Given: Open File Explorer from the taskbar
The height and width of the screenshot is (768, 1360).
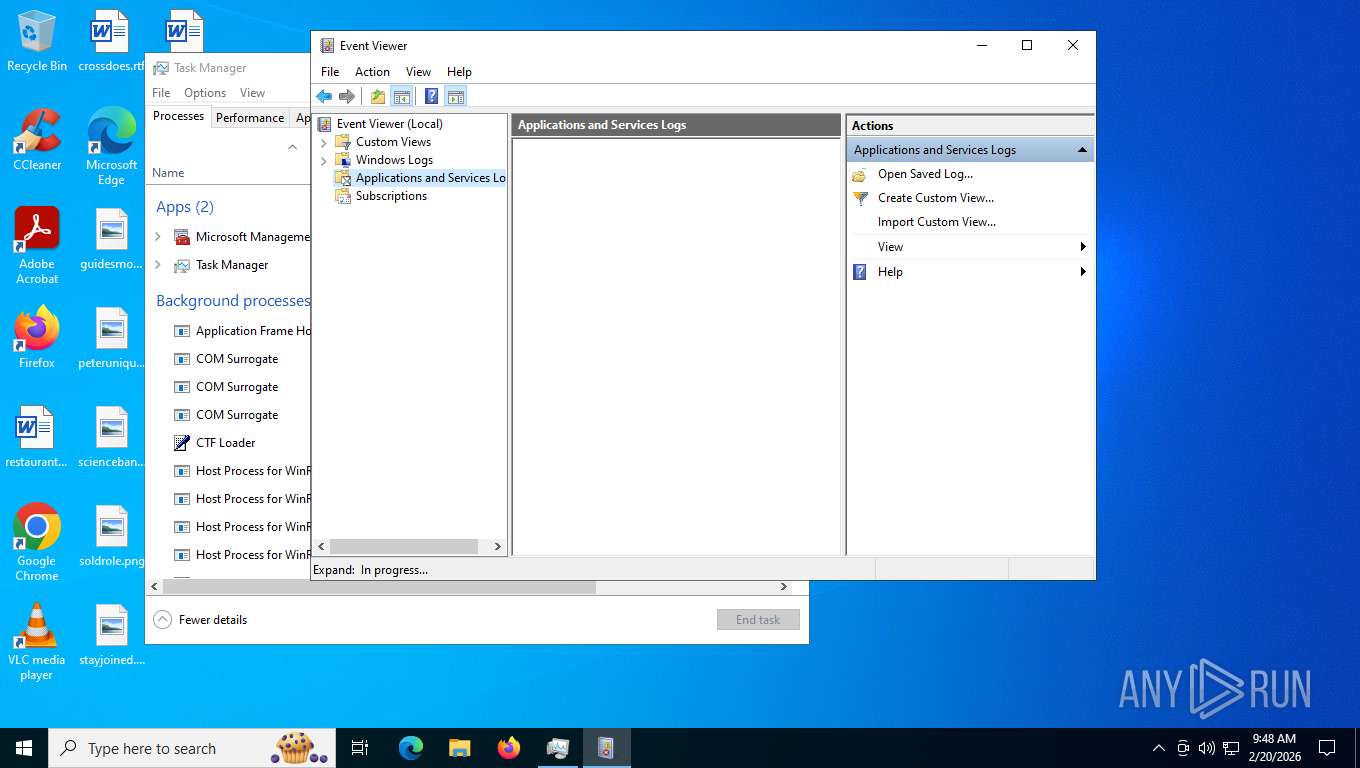Looking at the screenshot, I should point(460,748).
